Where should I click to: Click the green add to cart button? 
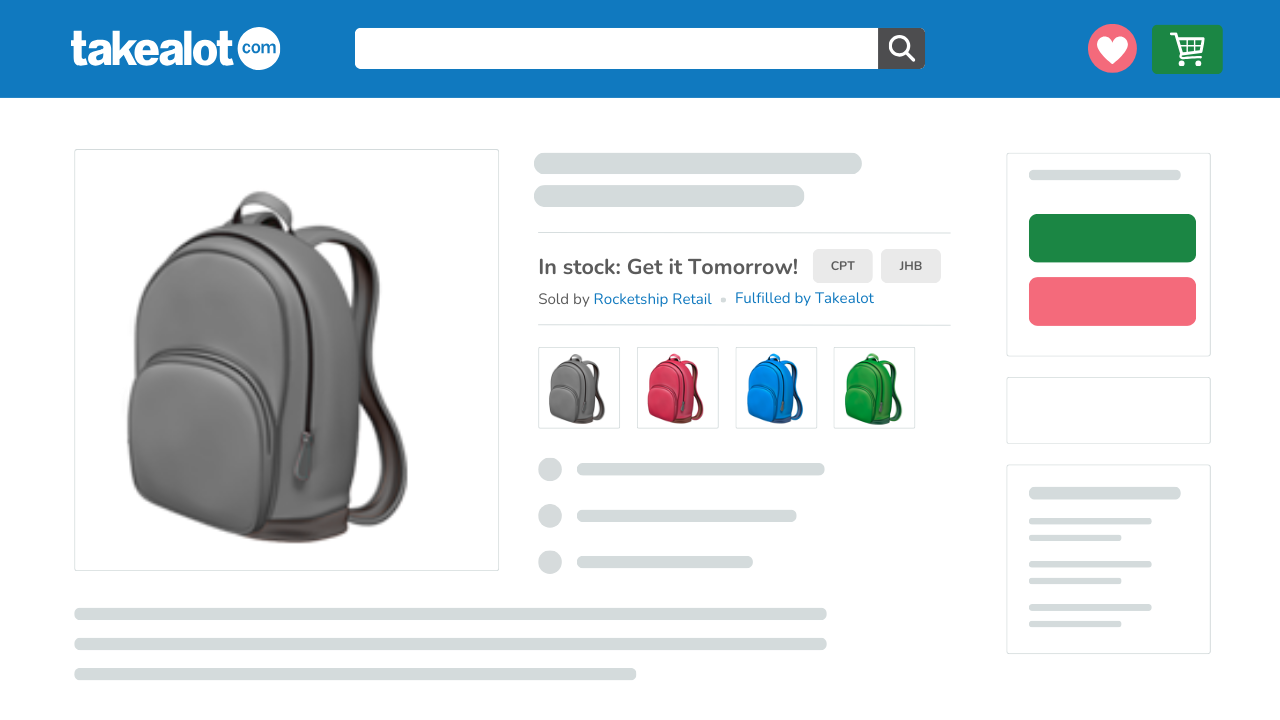(x=1112, y=238)
